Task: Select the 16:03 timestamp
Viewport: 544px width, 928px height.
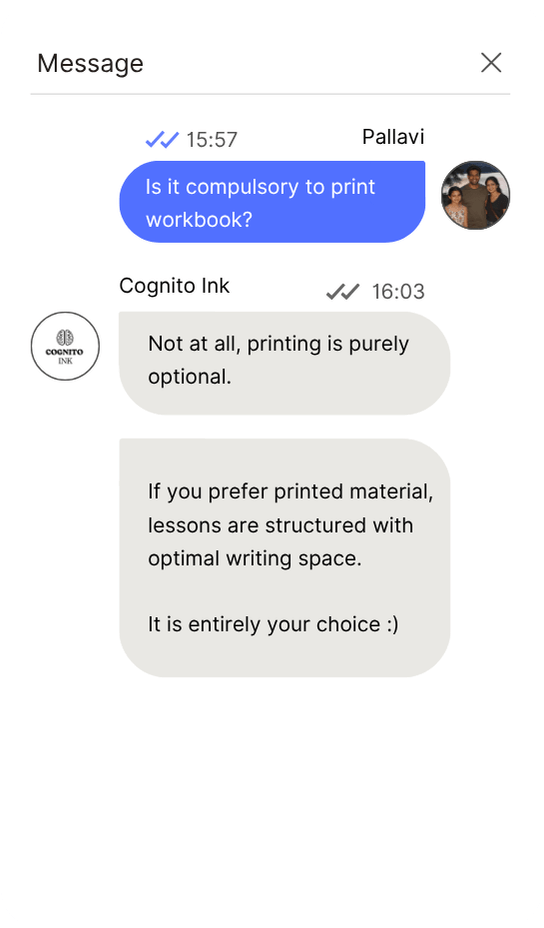Action: [x=398, y=292]
